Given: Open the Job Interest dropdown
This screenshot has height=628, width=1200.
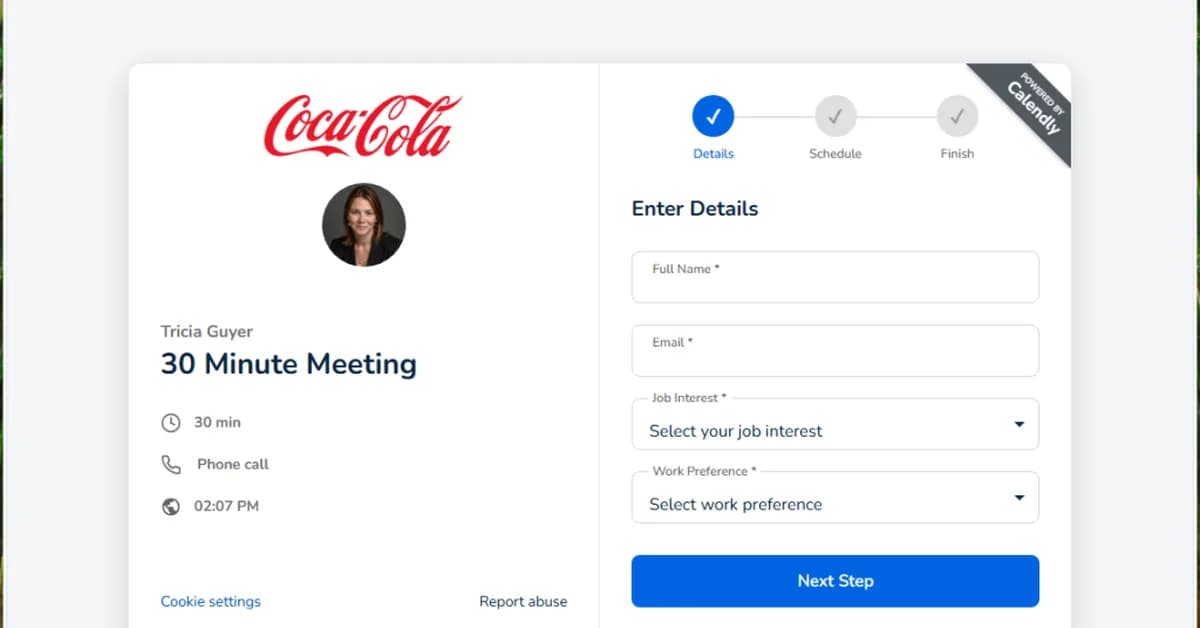Looking at the screenshot, I should (x=835, y=424).
